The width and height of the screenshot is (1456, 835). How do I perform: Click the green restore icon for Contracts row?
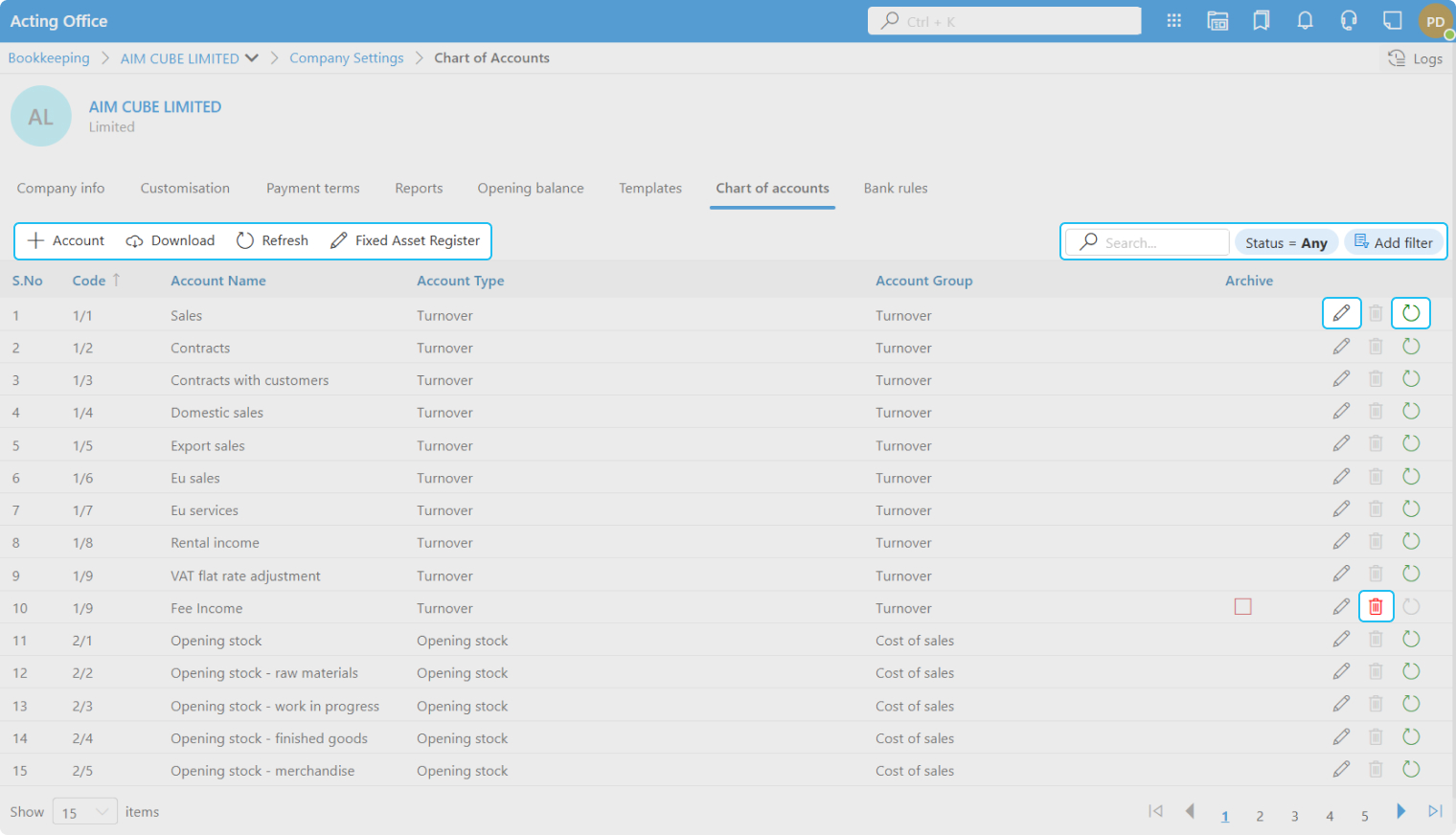coord(1411,347)
